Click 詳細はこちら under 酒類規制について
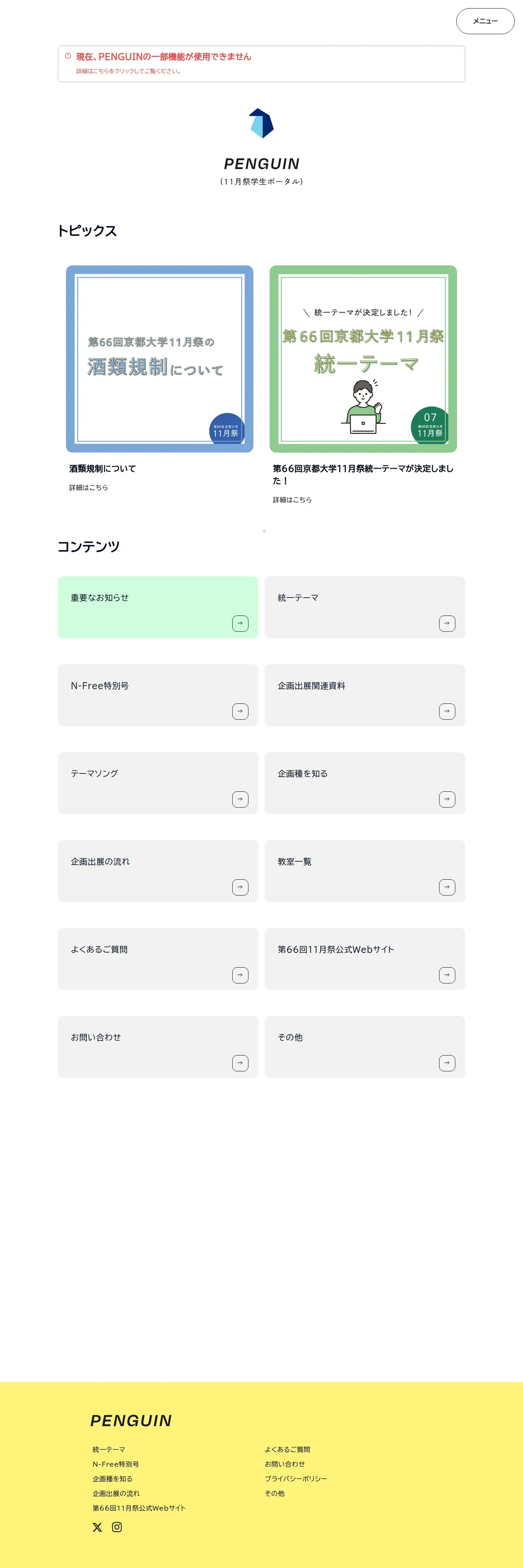The width and height of the screenshot is (523, 1568). point(88,488)
